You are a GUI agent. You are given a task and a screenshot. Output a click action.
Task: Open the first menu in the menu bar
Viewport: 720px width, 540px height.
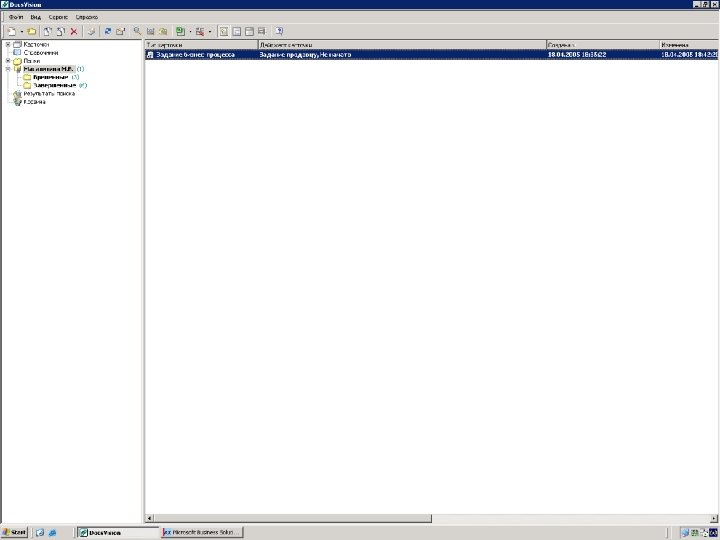click(x=16, y=17)
